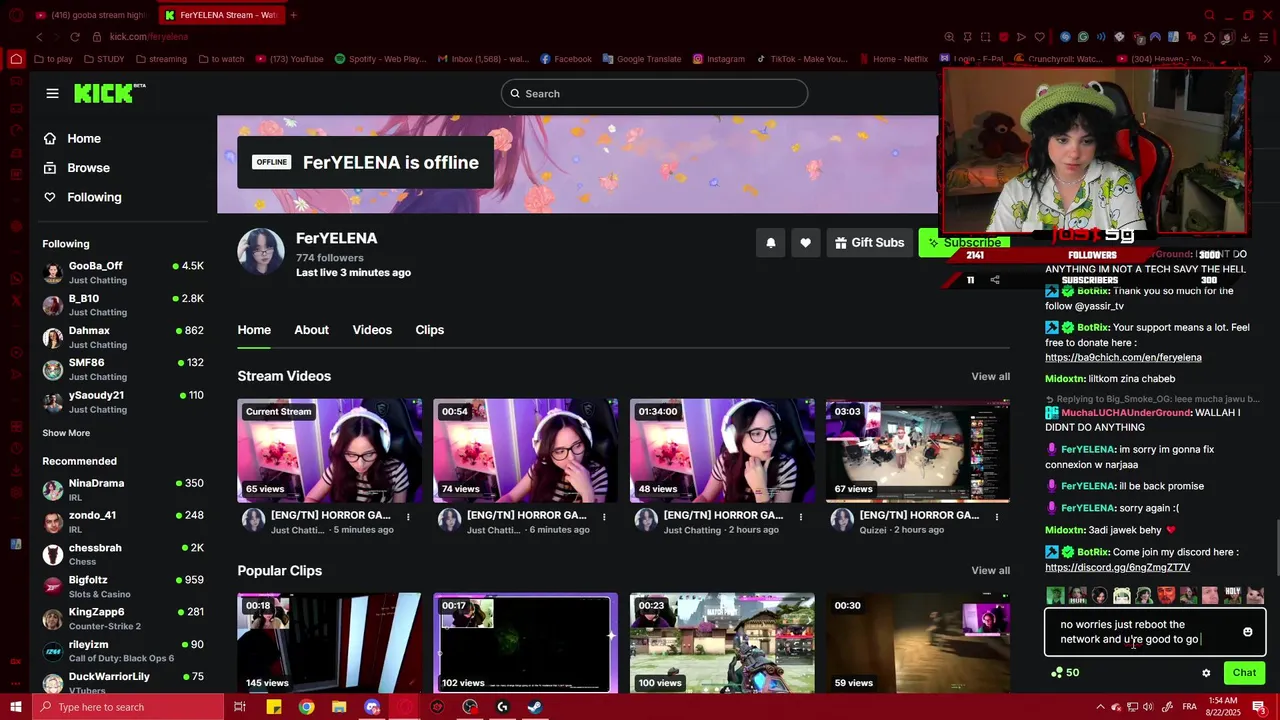Viewport: 1280px width, 720px height.
Task: Open the ba9chich donation link in chat
Action: [1123, 357]
